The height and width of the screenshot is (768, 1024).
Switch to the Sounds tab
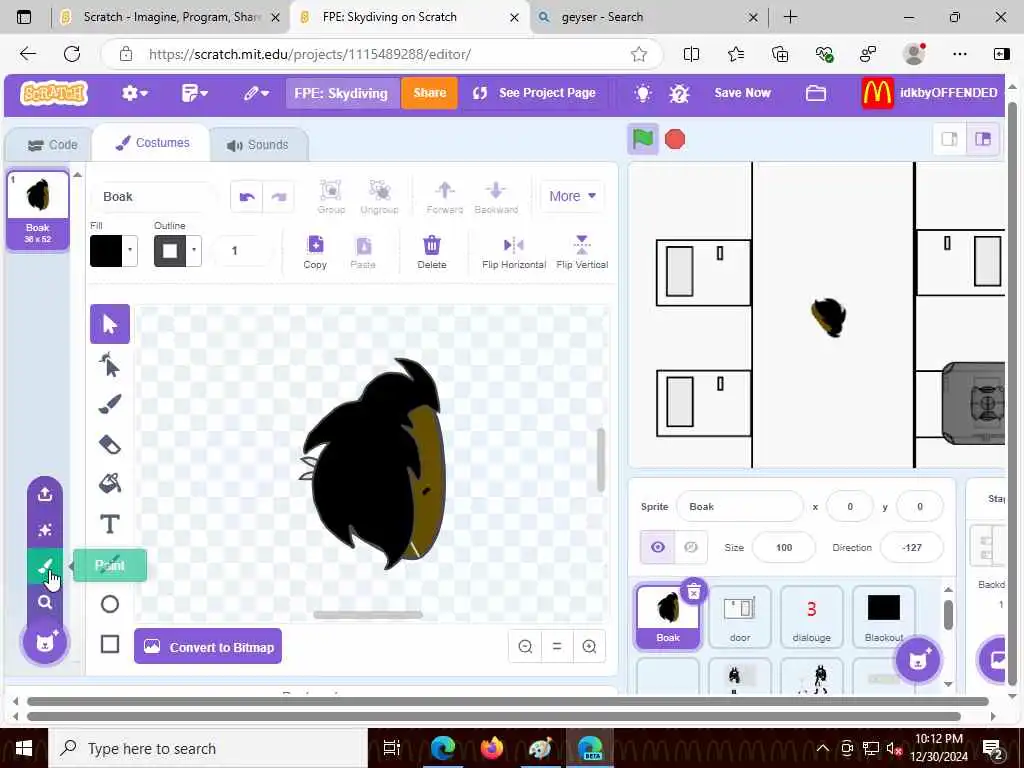tap(258, 145)
